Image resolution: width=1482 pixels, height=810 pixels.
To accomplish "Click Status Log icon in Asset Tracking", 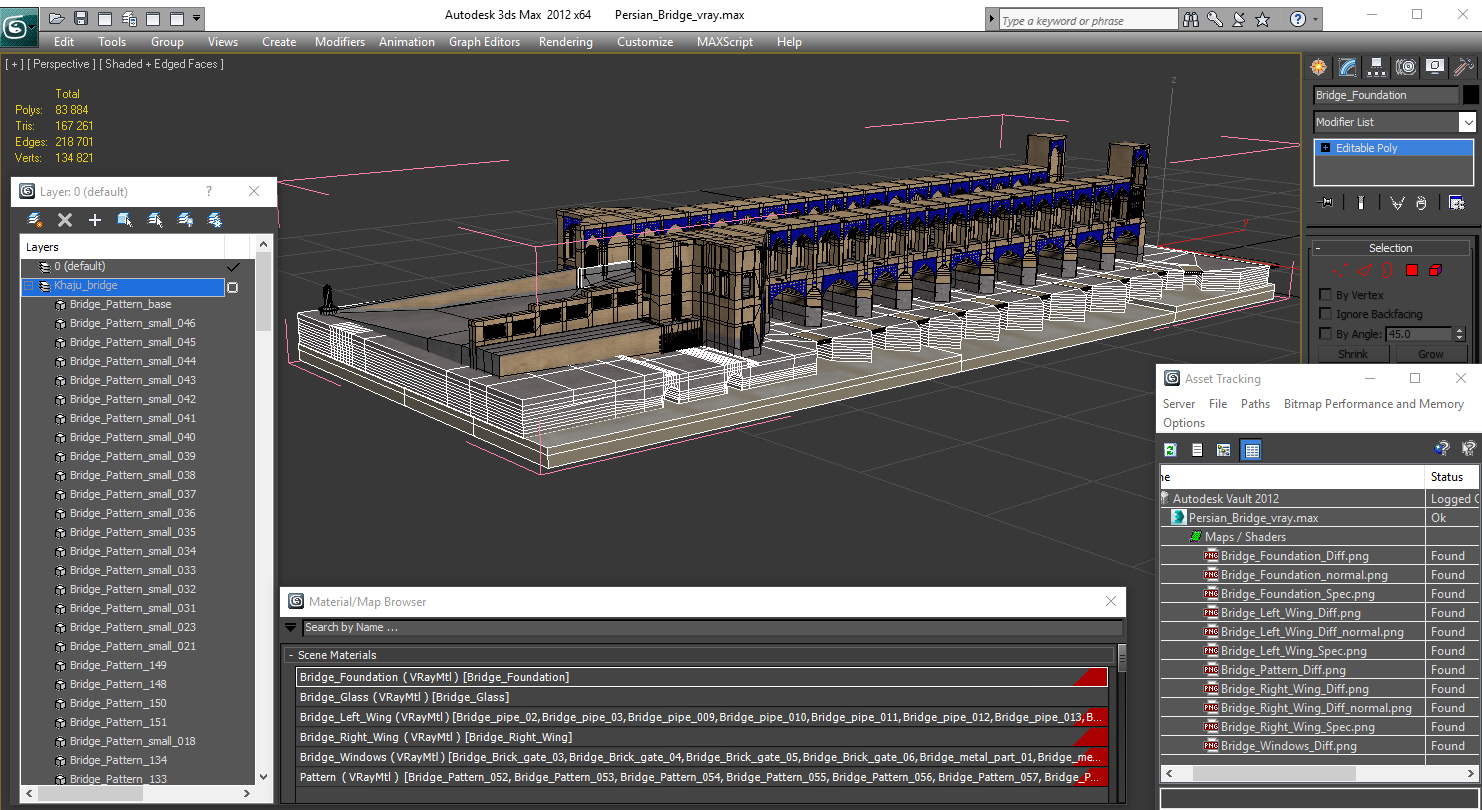I will coord(1197,450).
